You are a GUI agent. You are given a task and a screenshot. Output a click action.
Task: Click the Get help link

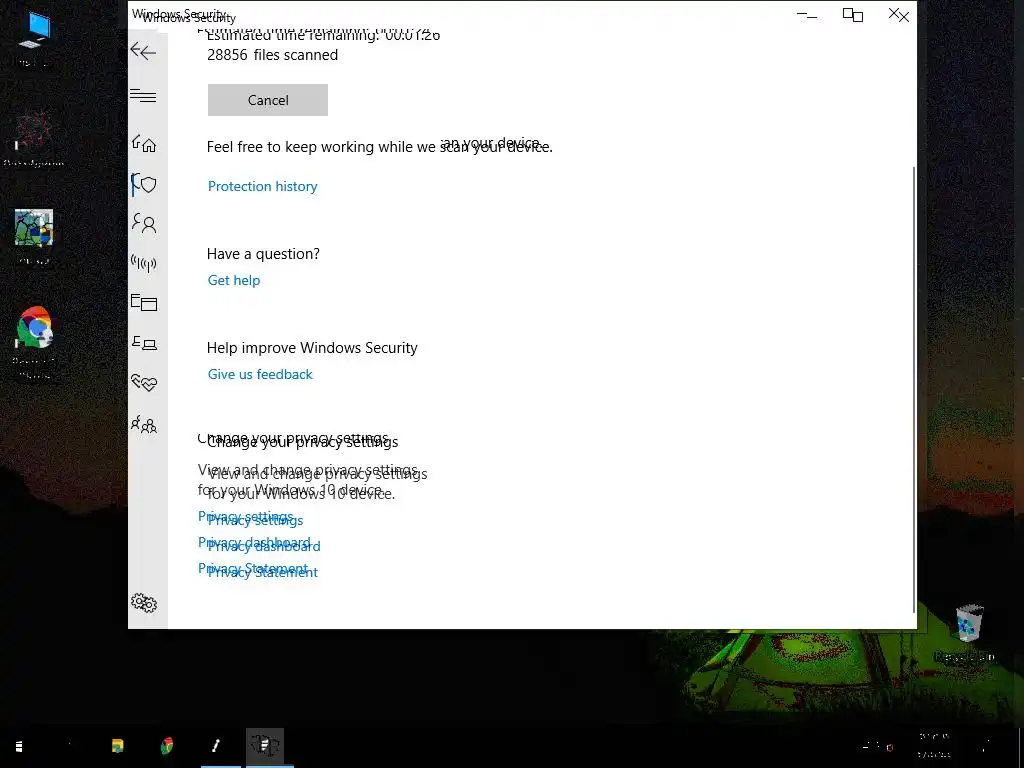(234, 280)
